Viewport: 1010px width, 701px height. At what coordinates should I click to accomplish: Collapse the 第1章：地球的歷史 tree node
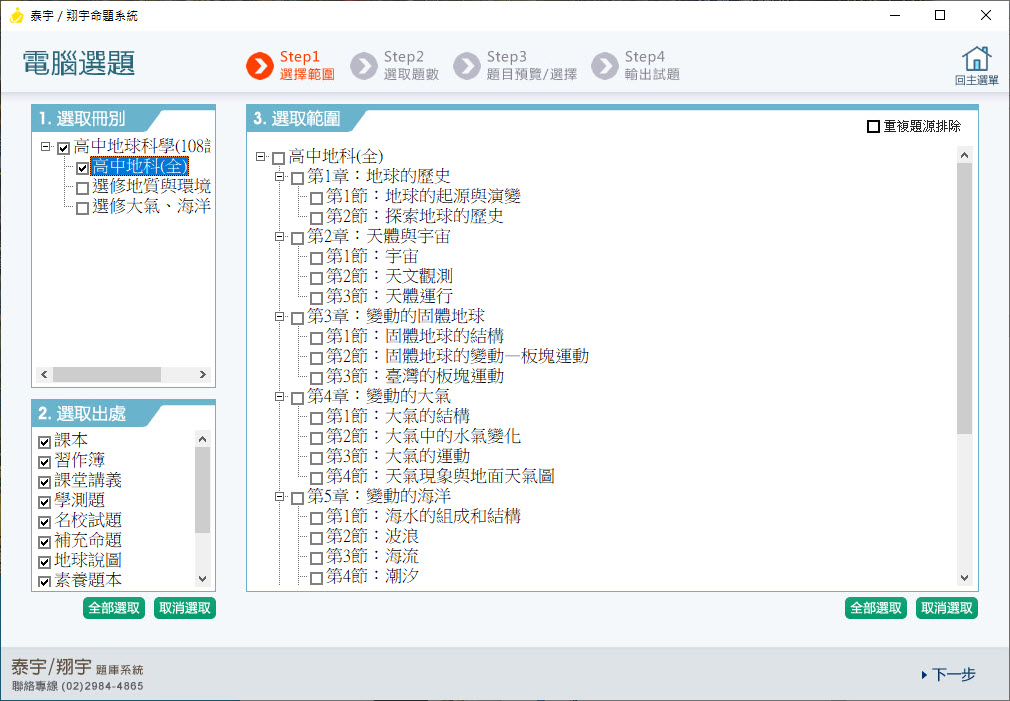click(x=280, y=177)
